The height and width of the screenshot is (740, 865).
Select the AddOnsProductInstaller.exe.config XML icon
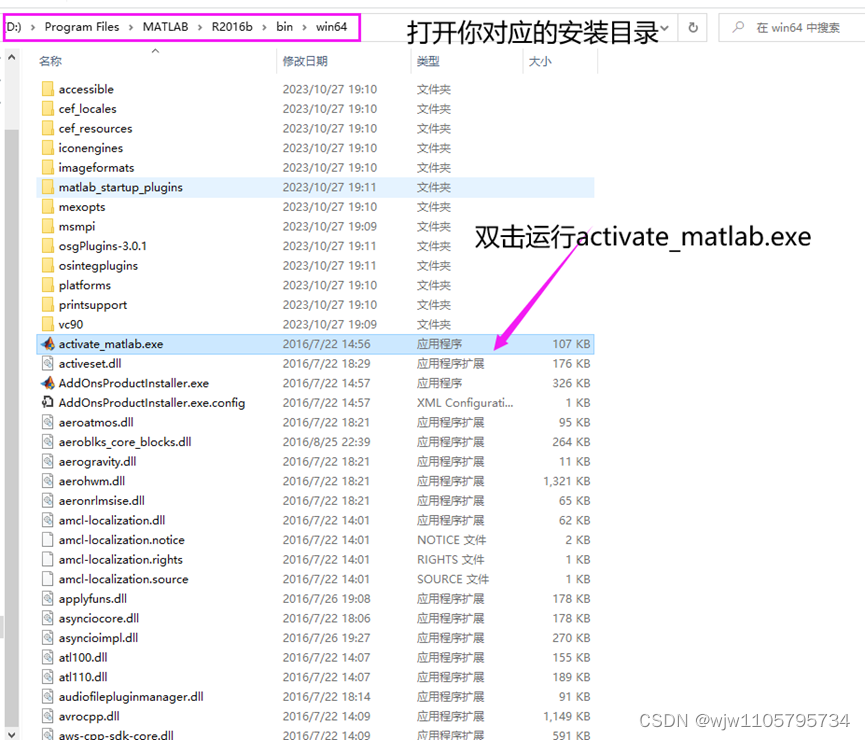47,402
